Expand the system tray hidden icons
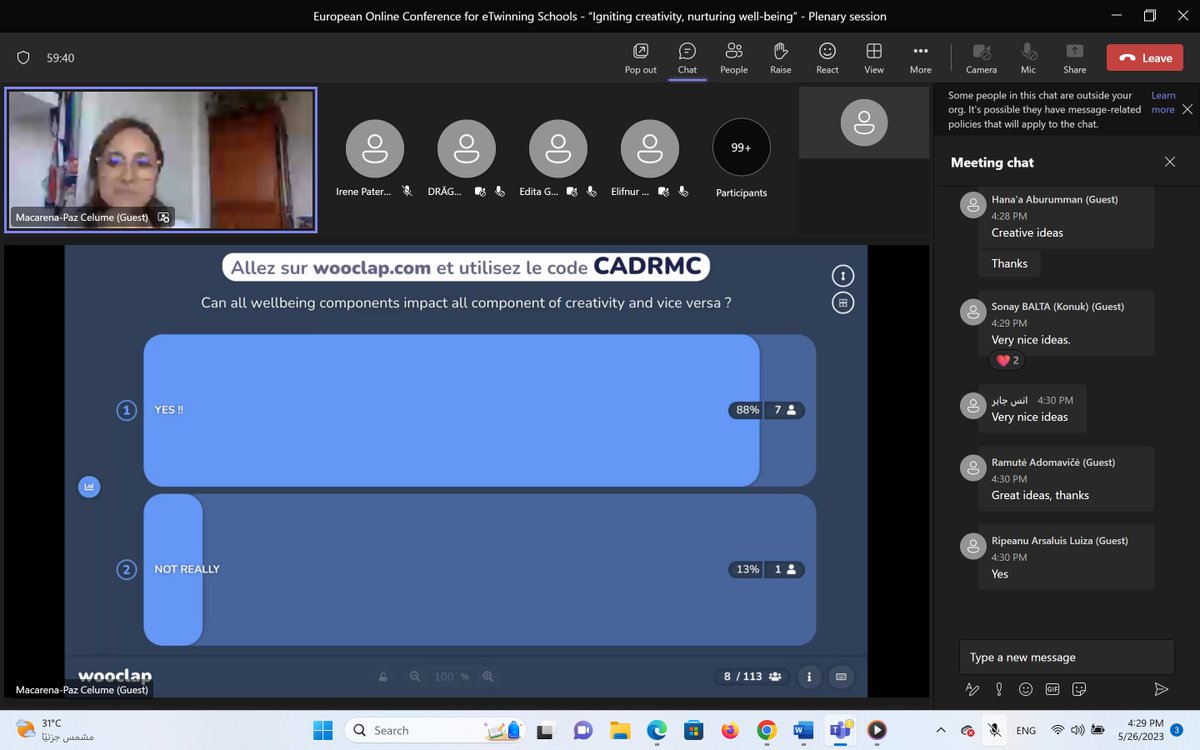 [939, 730]
